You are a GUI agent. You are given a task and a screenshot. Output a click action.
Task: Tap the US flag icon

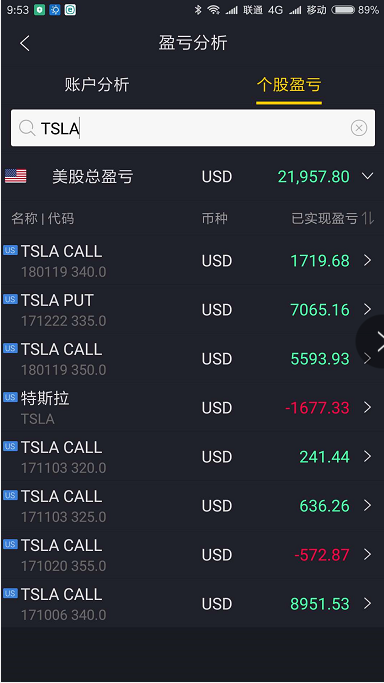coord(16,176)
